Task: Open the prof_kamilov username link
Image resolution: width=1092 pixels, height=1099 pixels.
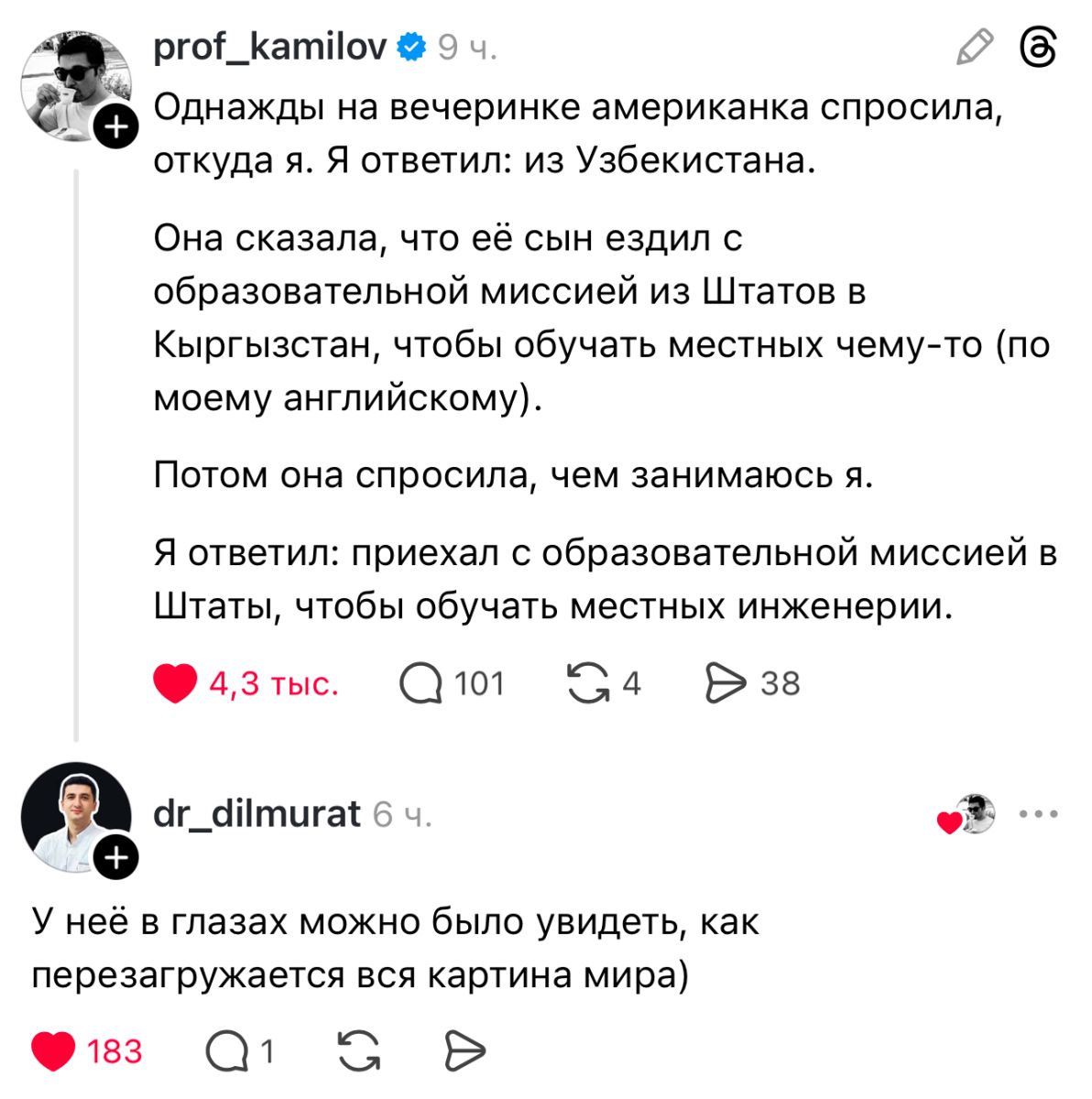Action: tap(270, 47)
